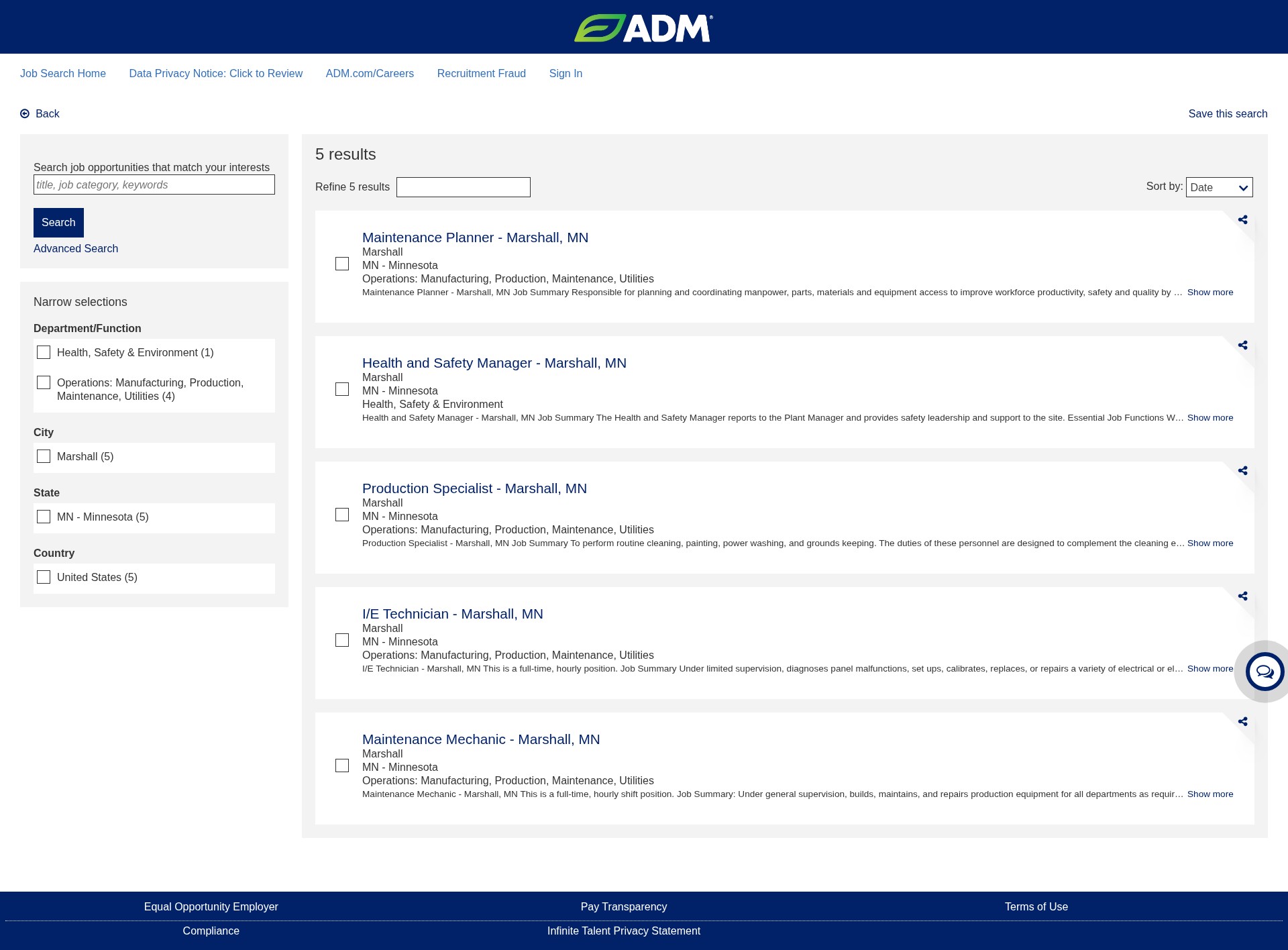Select the Maintenance Mechanic job checkbox
This screenshot has height=950, width=1288.
tap(342, 766)
